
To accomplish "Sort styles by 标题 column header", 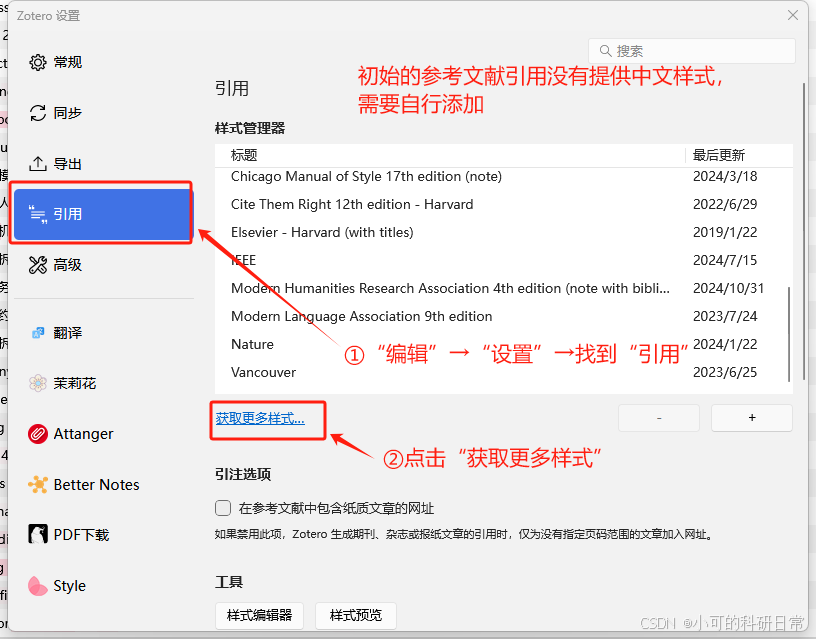I will [x=450, y=155].
